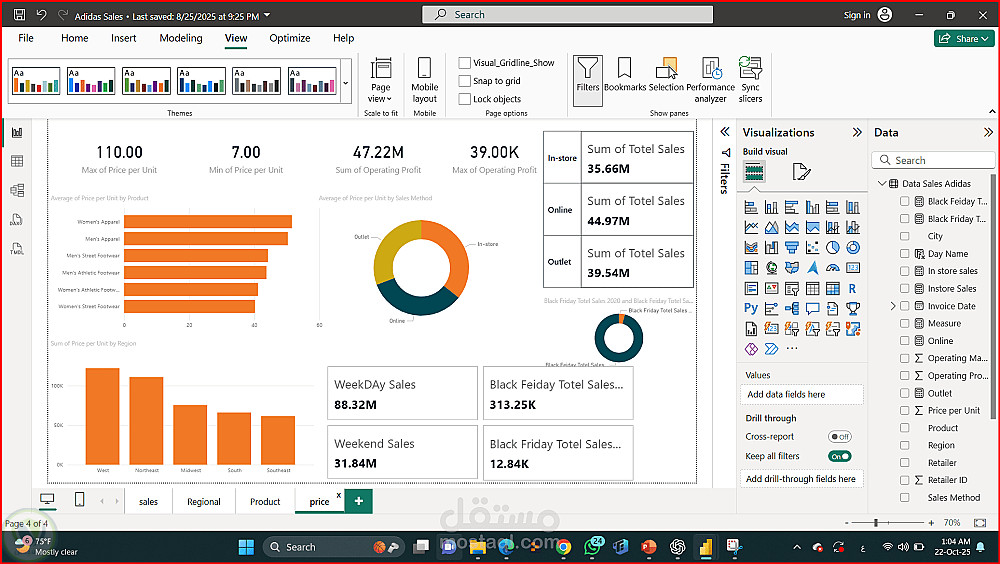Select the stacked bar chart visual
The height and width of the screenshot is (564, 1000).
(x=751, y=207)
